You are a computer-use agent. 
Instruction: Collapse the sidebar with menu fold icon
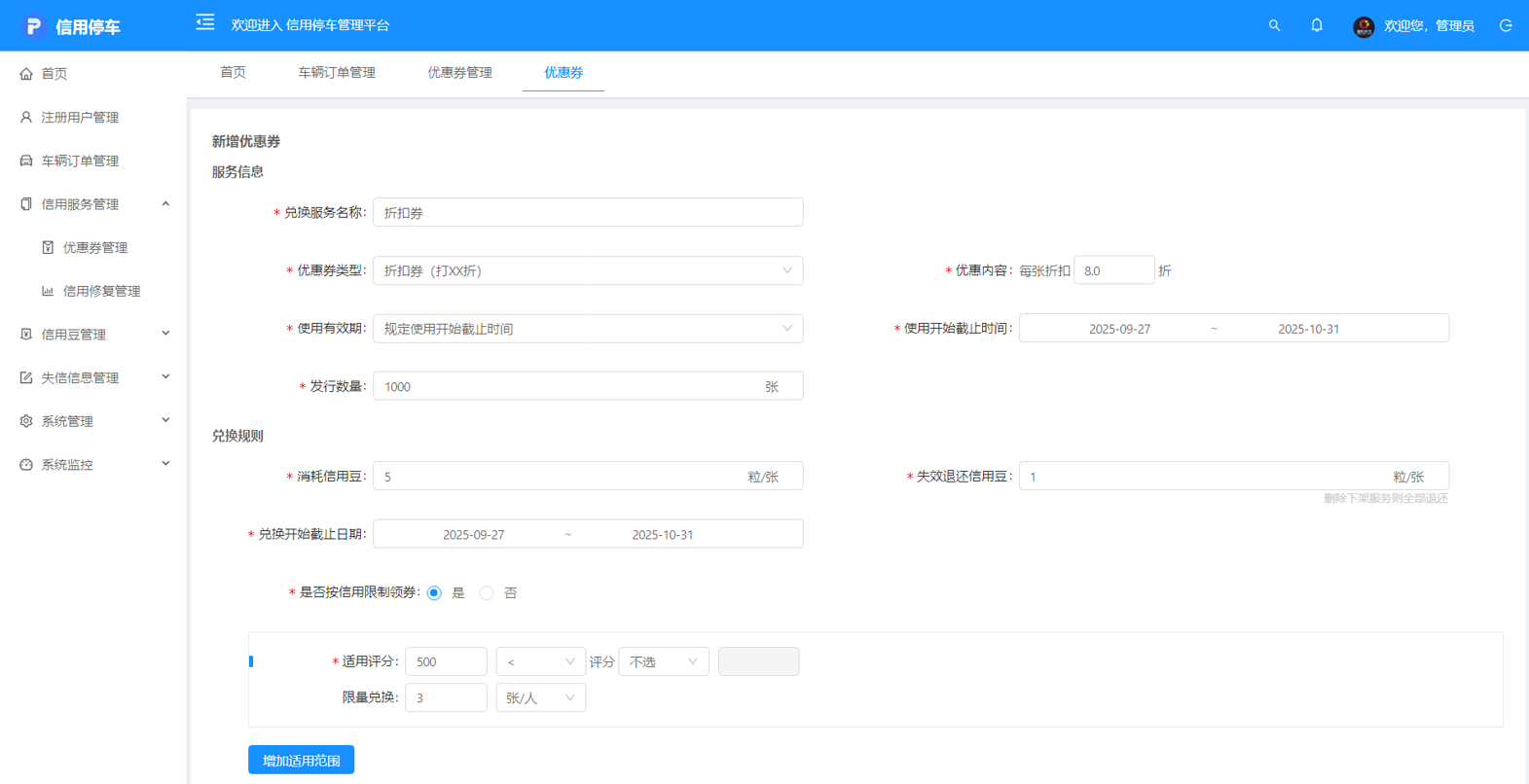click(204, 22)
